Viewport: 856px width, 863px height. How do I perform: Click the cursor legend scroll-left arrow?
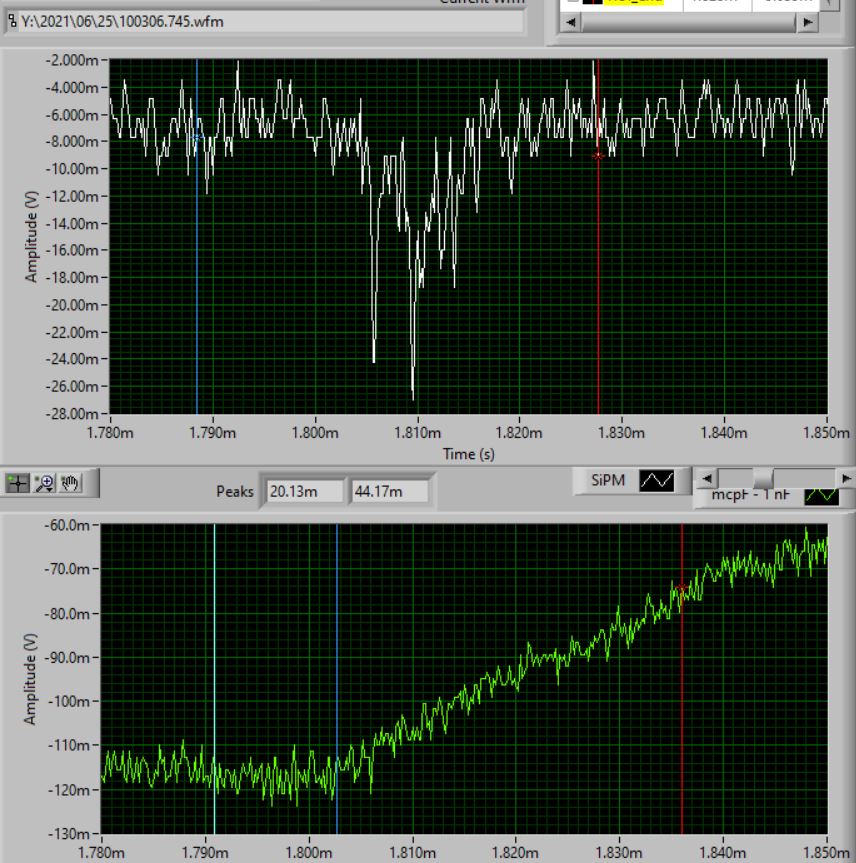(571, 23)
